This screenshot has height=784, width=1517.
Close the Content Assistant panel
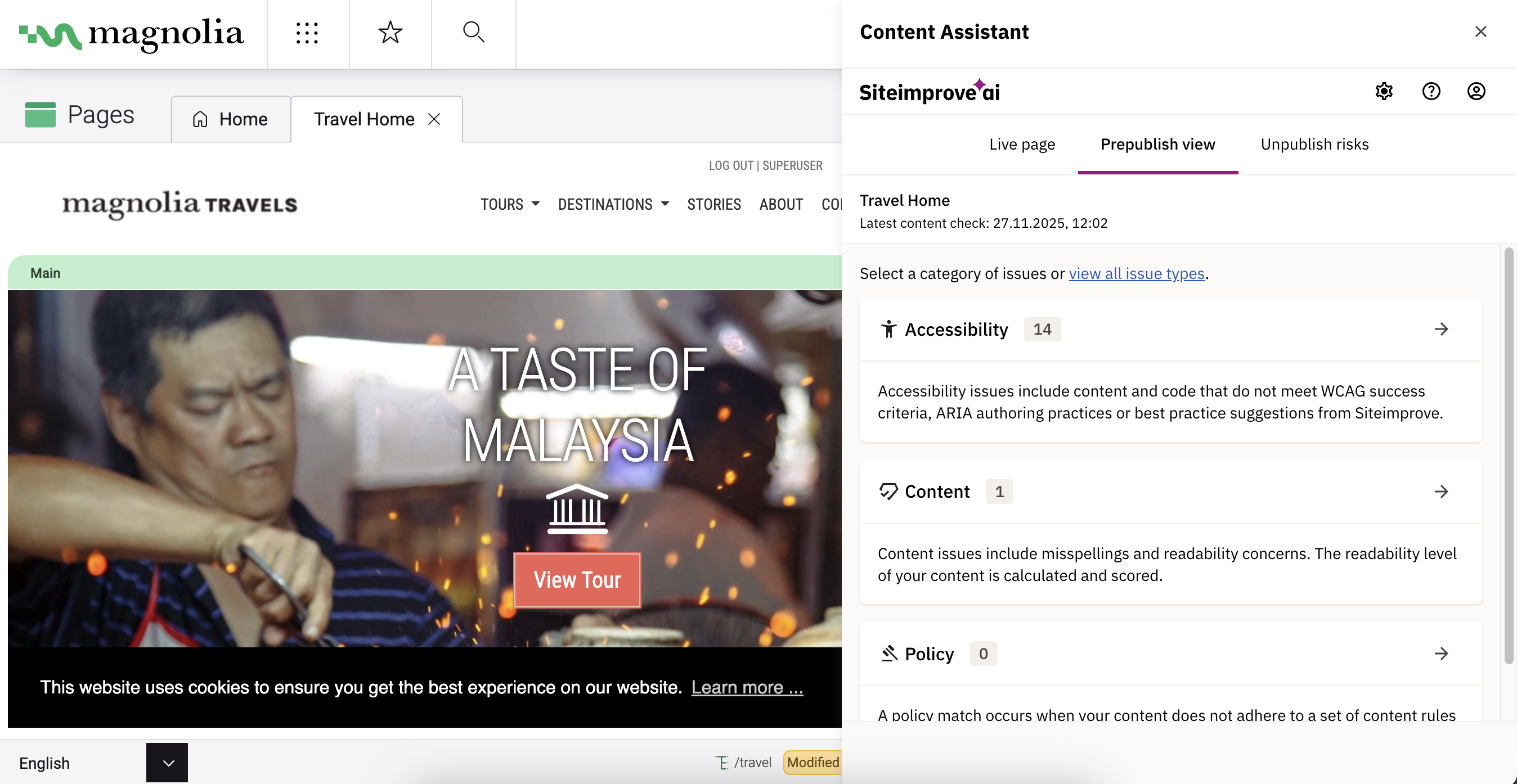pyautogui.click(x=1480, y=32)
